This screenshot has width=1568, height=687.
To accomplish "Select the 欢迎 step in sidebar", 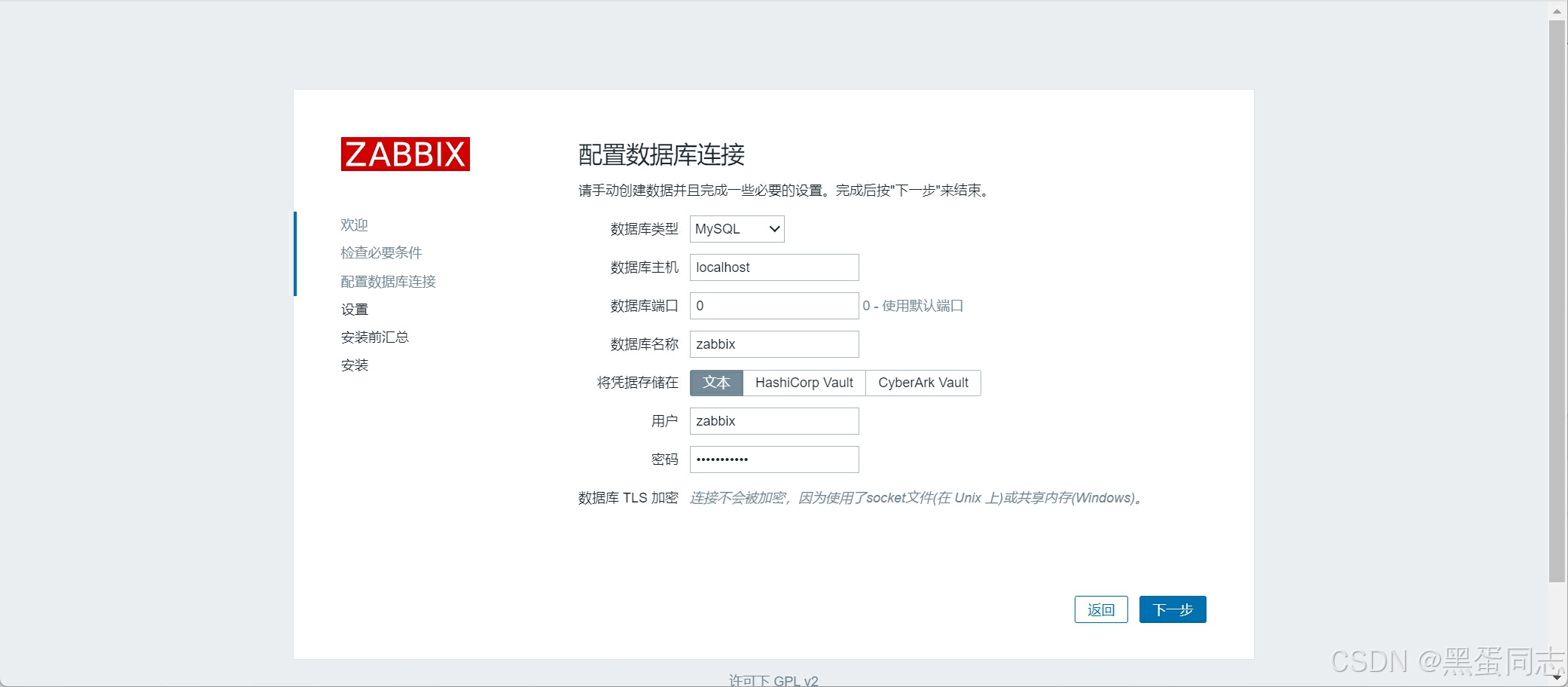I will click(354, 225).
